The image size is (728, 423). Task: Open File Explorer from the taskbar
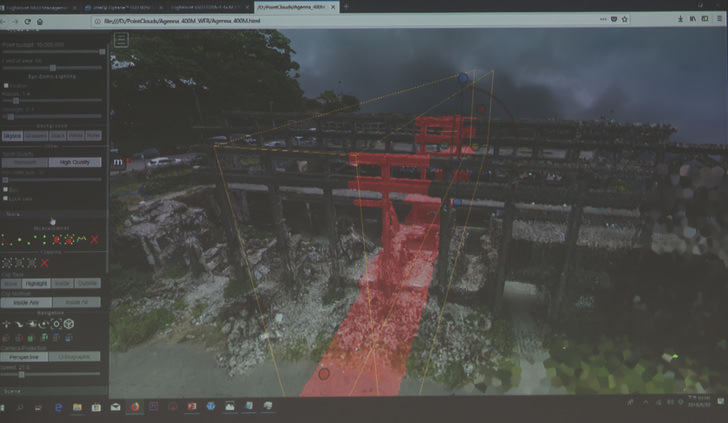pos(77,407)
